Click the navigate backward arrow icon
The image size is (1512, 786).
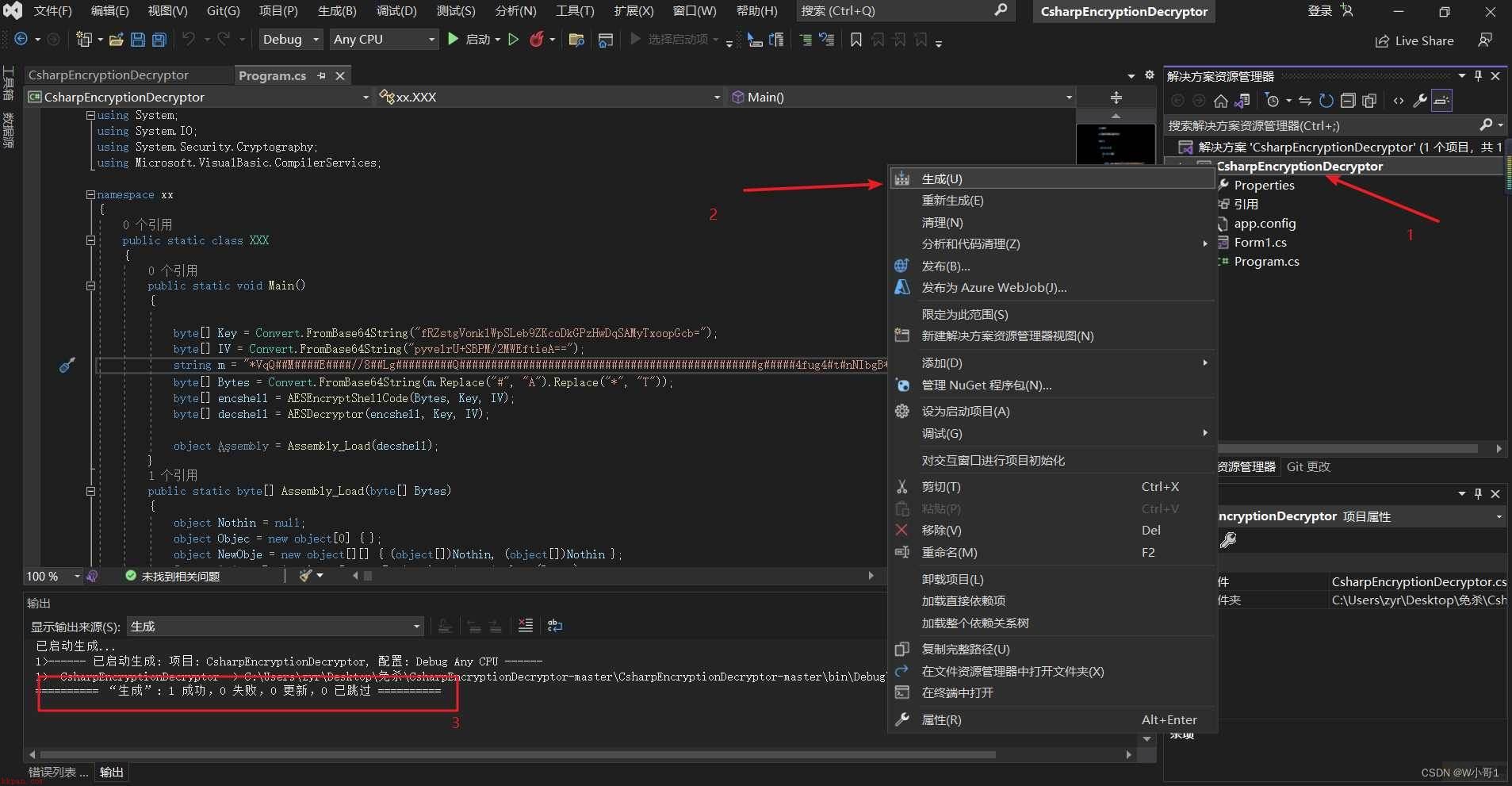click(21, 40)
